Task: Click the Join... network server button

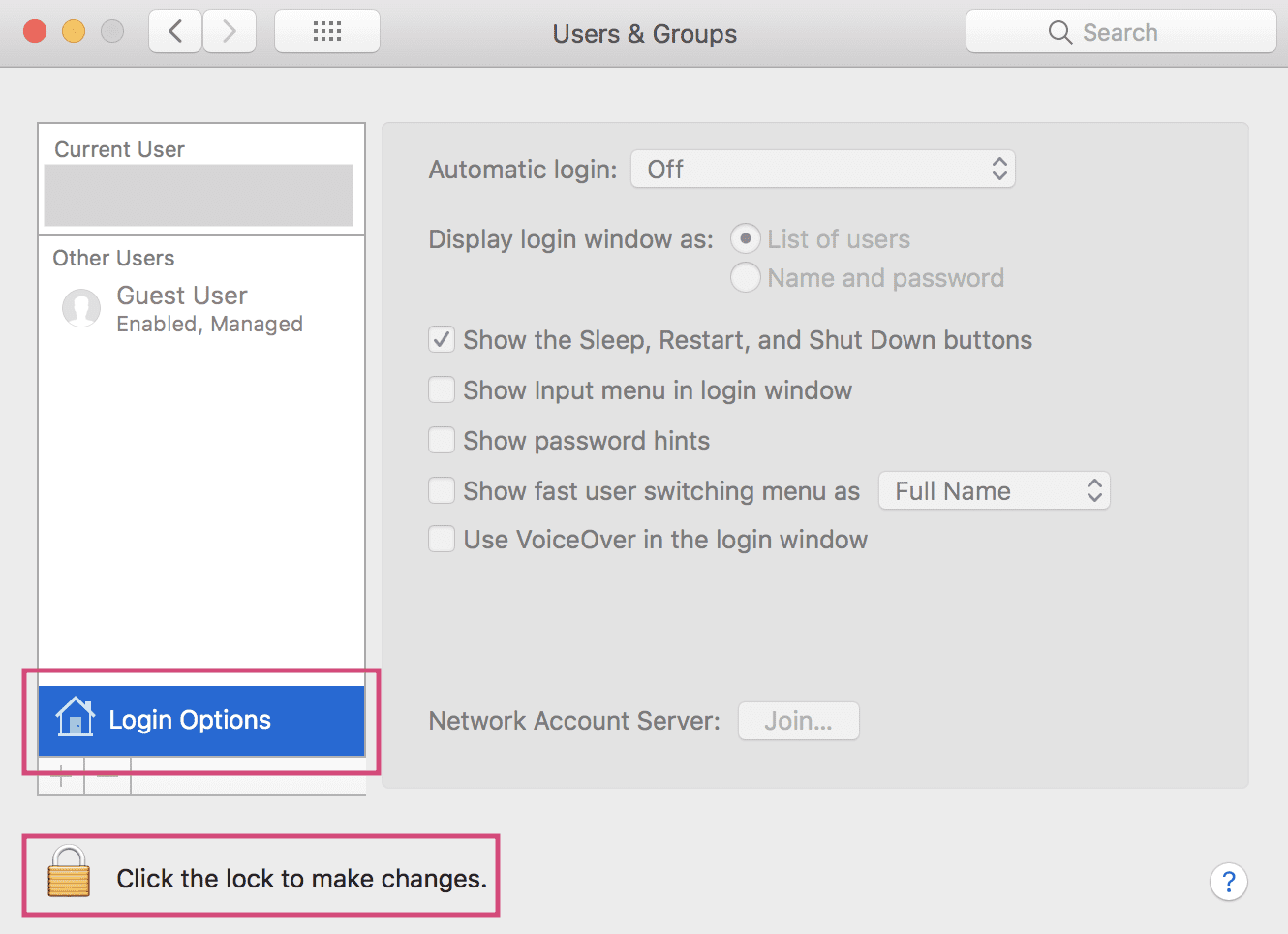Action: 798,721
